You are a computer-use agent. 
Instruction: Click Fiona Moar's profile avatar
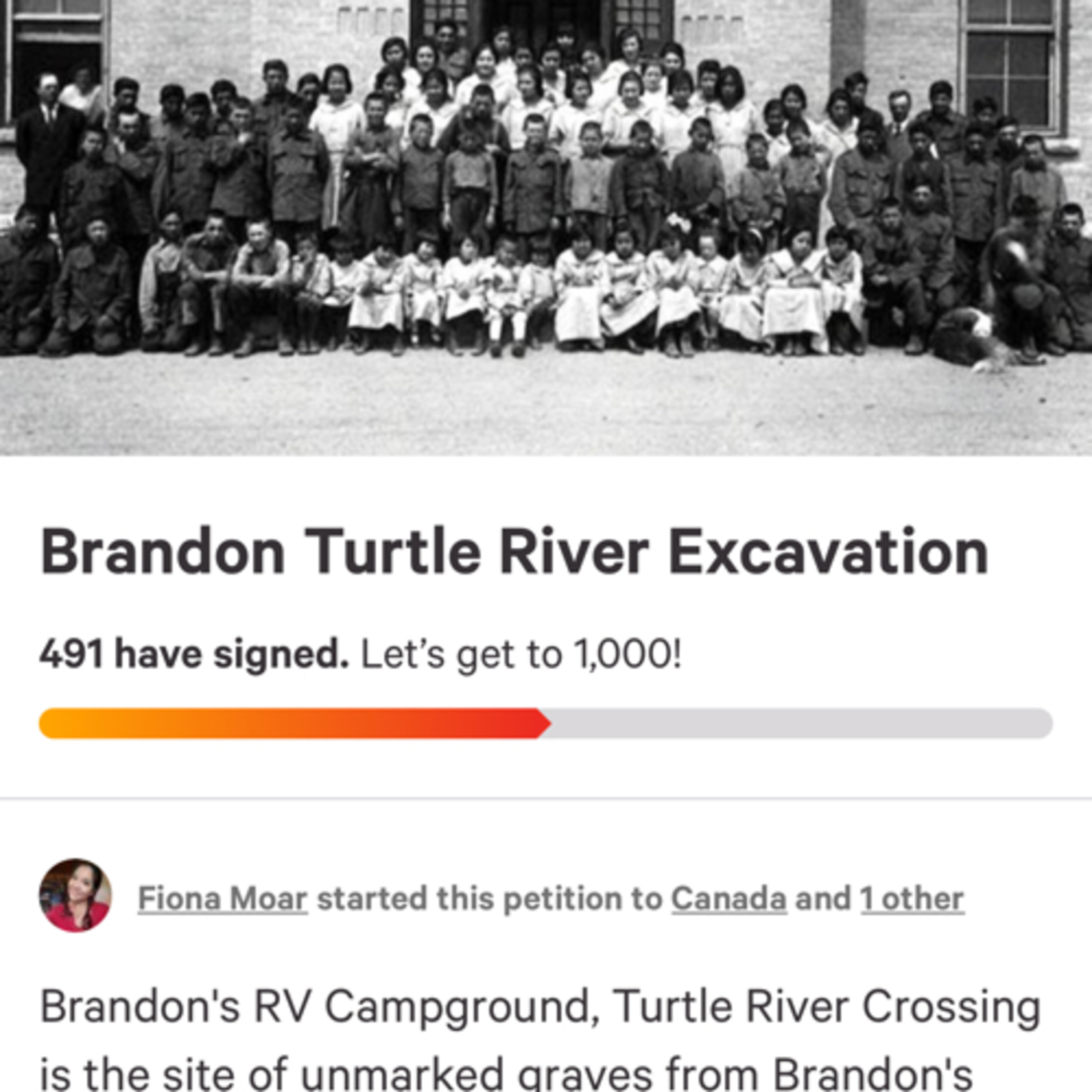pyautogui.click(x=75, y=895)
